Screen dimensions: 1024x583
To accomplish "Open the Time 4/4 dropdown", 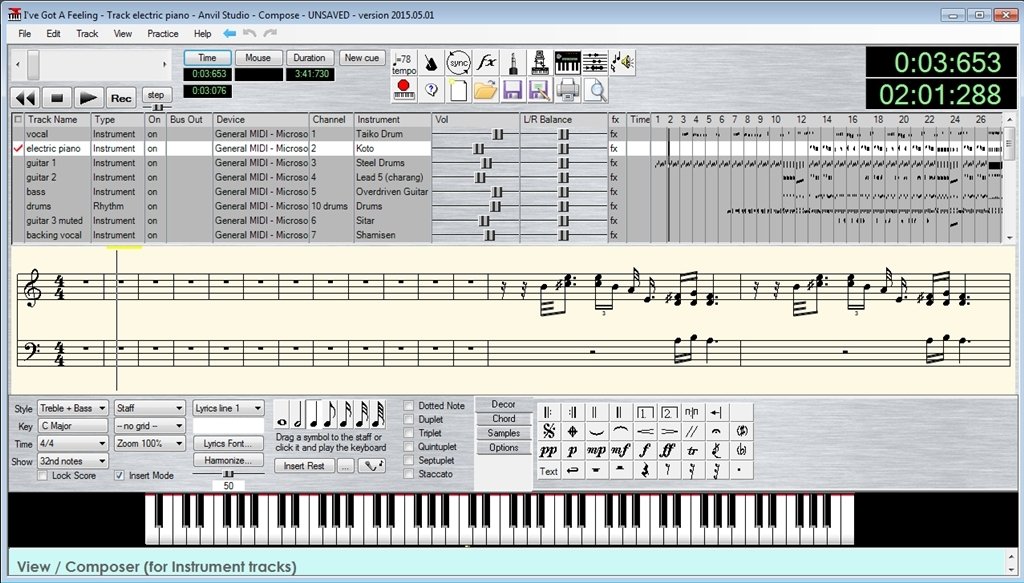I will tap(72, 443).
